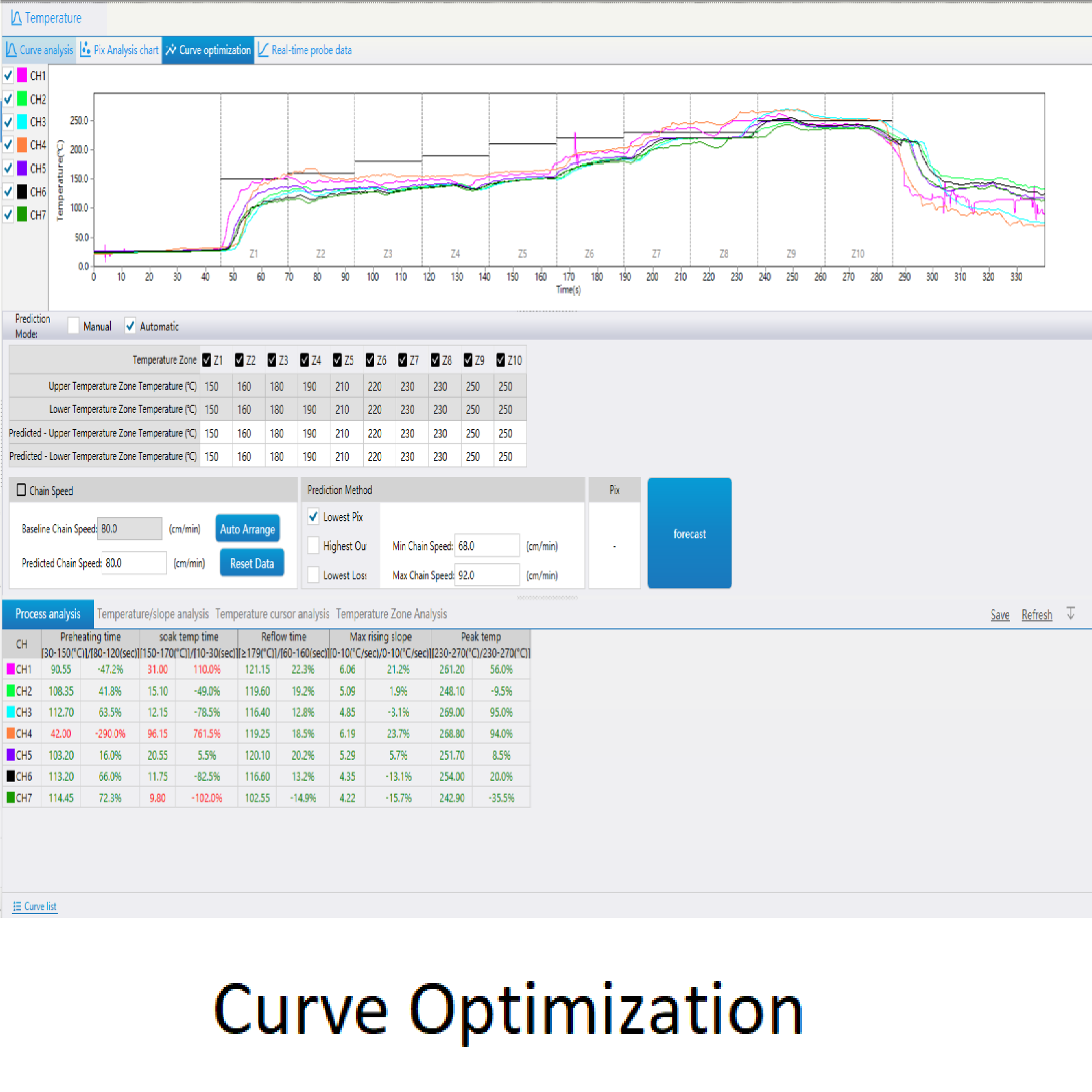Click the large forecast button
The height and width of the screenshot is (1092, 1092).
689,533
